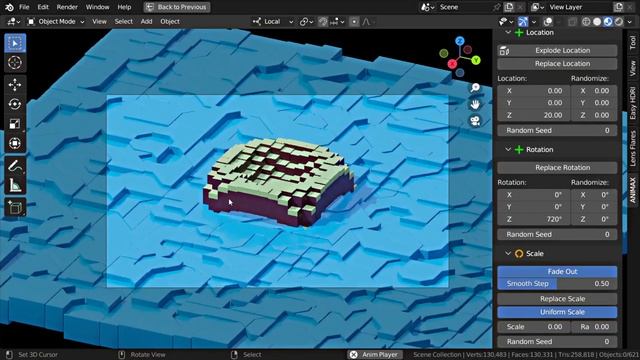Open the ANIMAX sidebar tab
The width and height of the screenshot is (640, 360).
[633, 190]
